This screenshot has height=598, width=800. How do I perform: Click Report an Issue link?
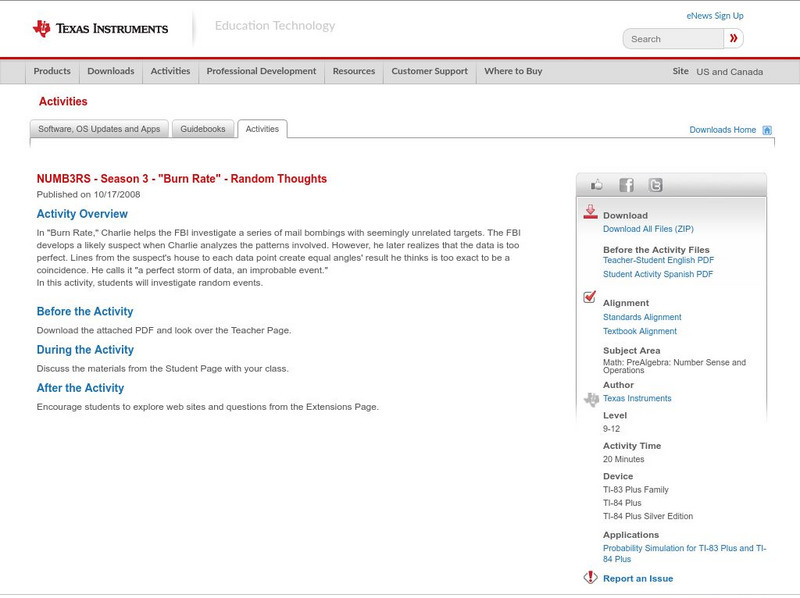638,579
